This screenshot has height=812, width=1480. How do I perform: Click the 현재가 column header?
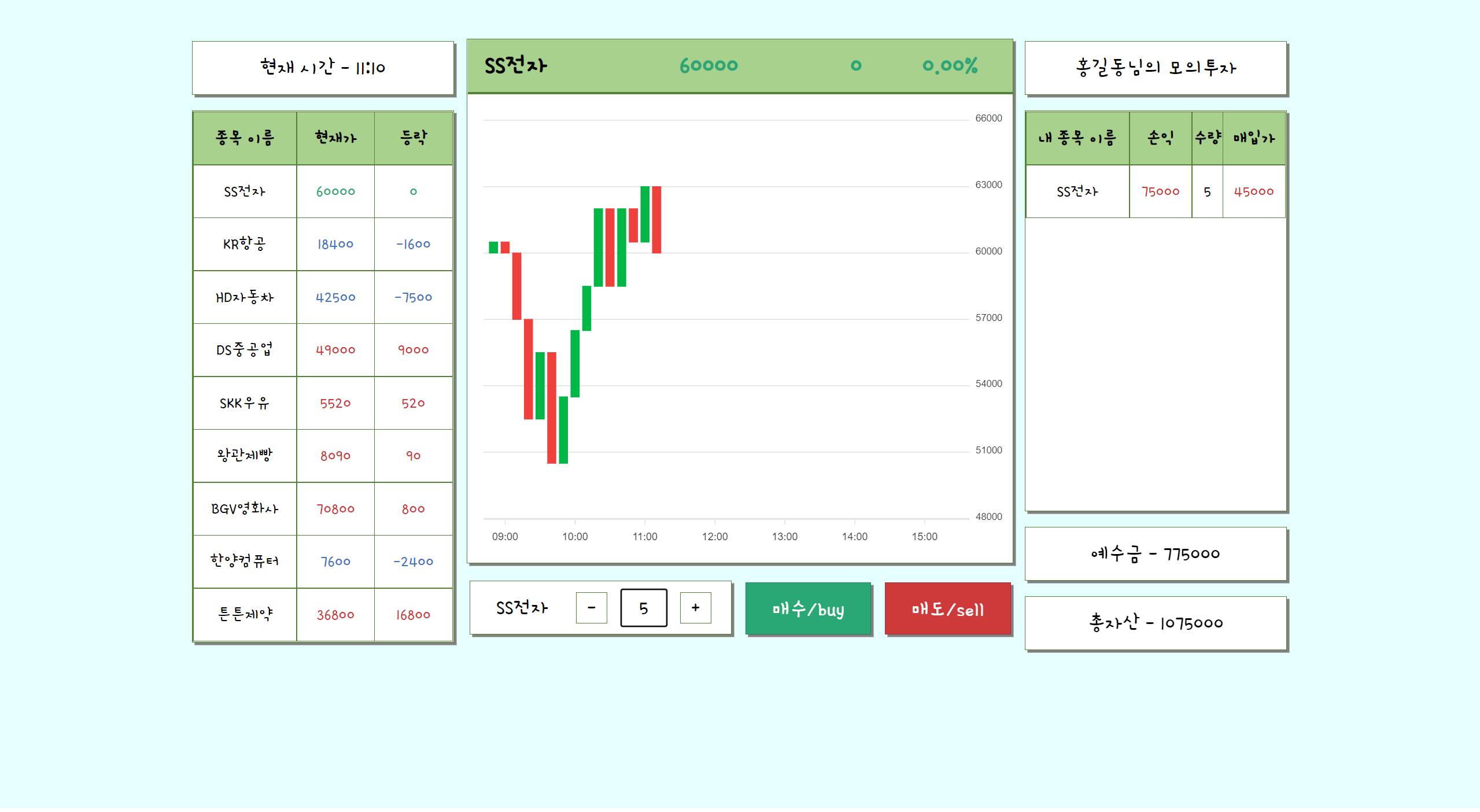coord(335,138)
